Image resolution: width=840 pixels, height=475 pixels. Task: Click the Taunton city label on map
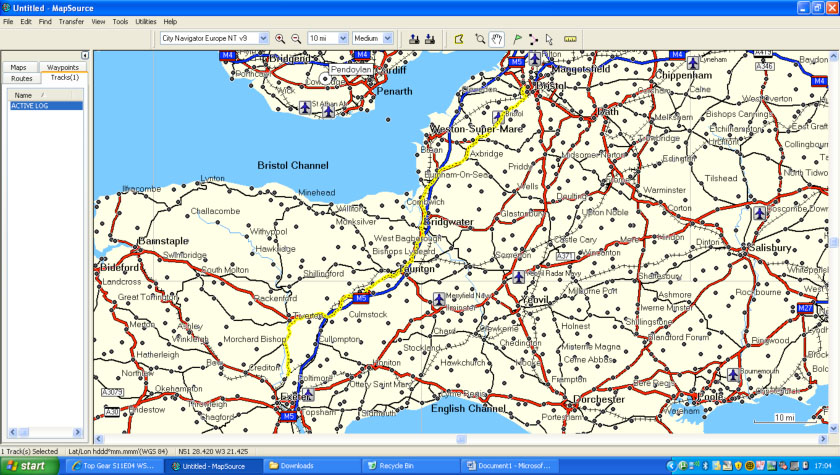coord(417,269)
